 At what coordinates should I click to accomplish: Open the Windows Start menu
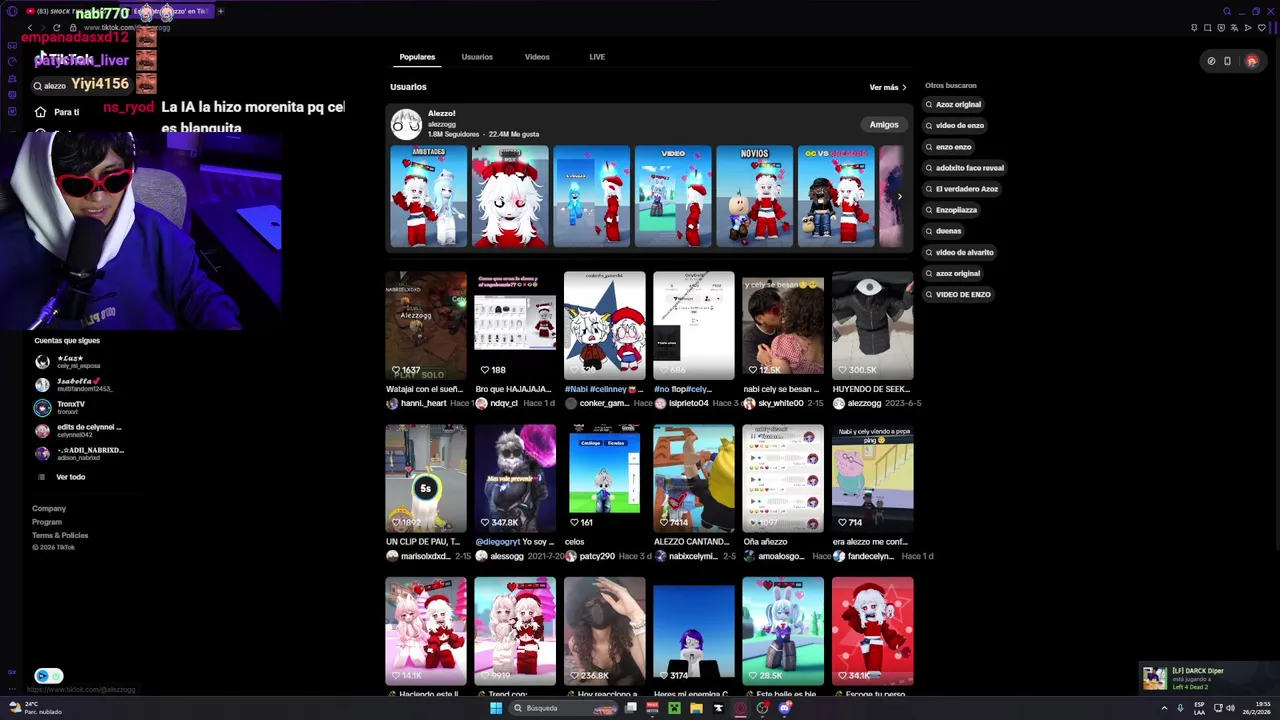click(x=496, y=708)
